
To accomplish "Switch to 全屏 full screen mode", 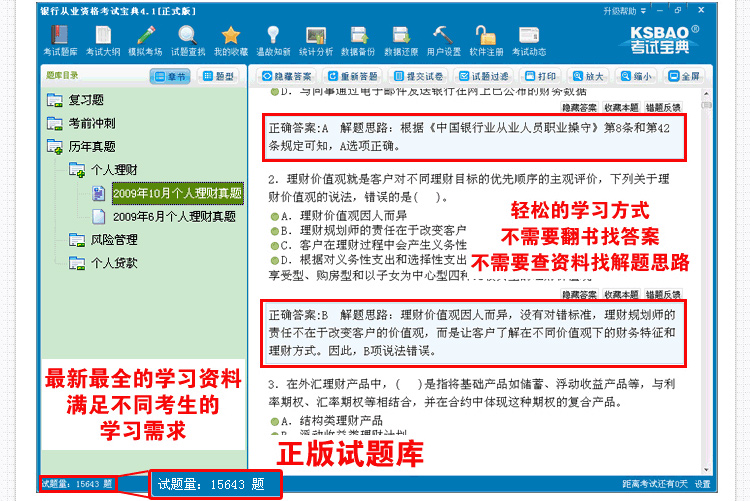I will 684,76.
